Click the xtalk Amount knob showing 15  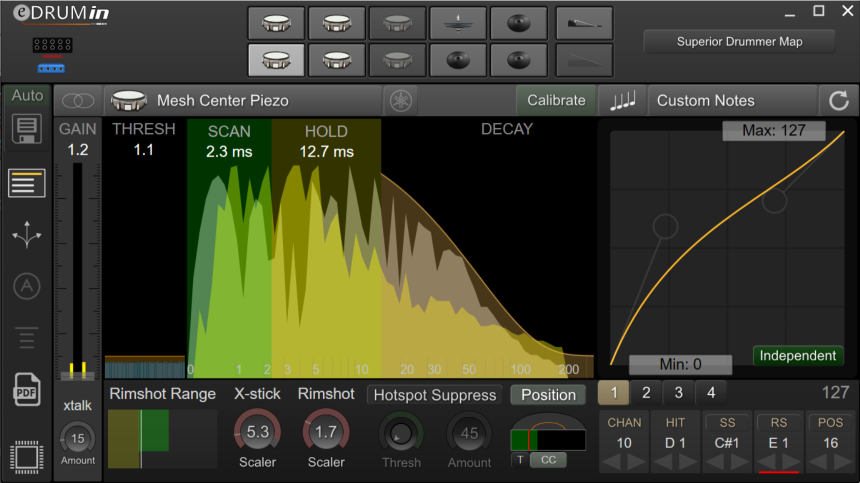(78, 439)
